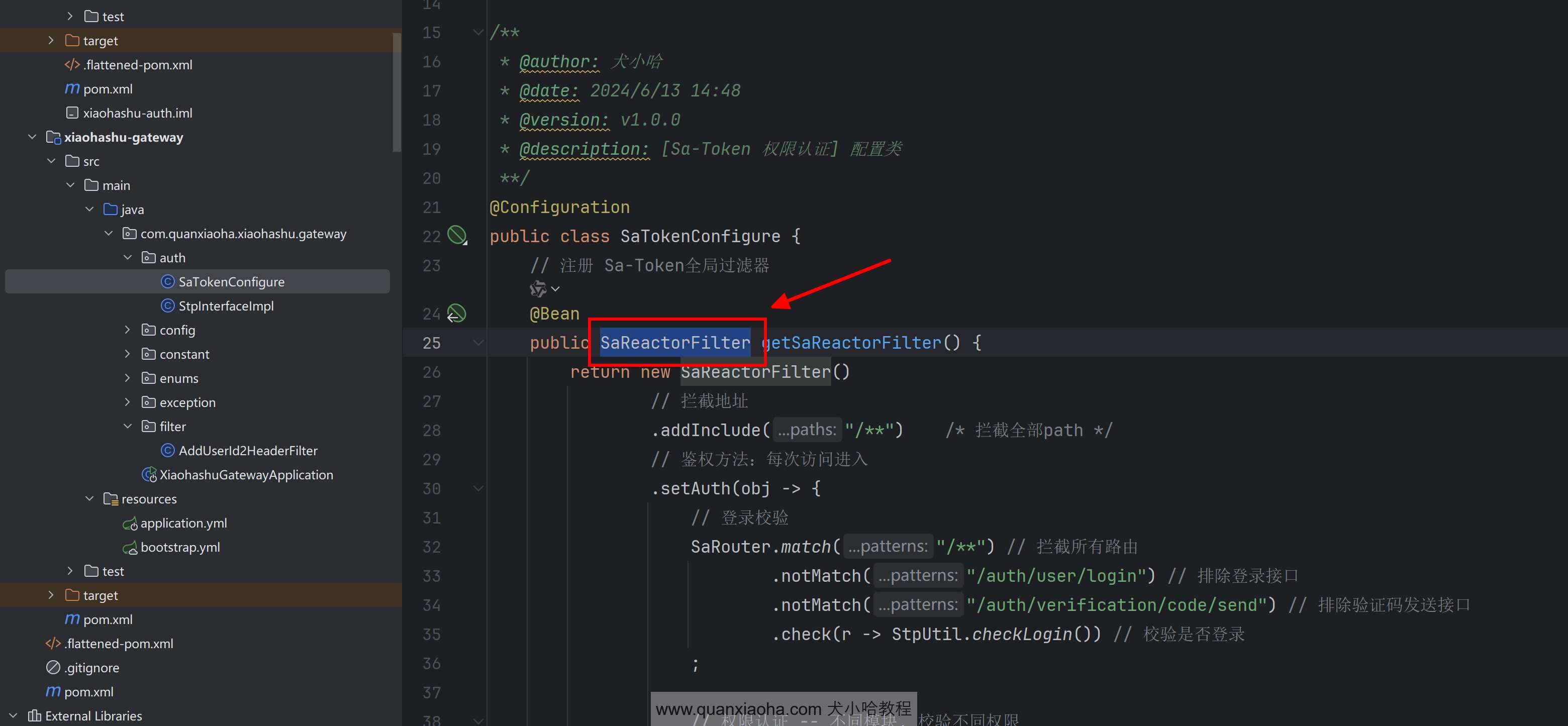Open the bootstrap.yml file

(x=179, y=547)
